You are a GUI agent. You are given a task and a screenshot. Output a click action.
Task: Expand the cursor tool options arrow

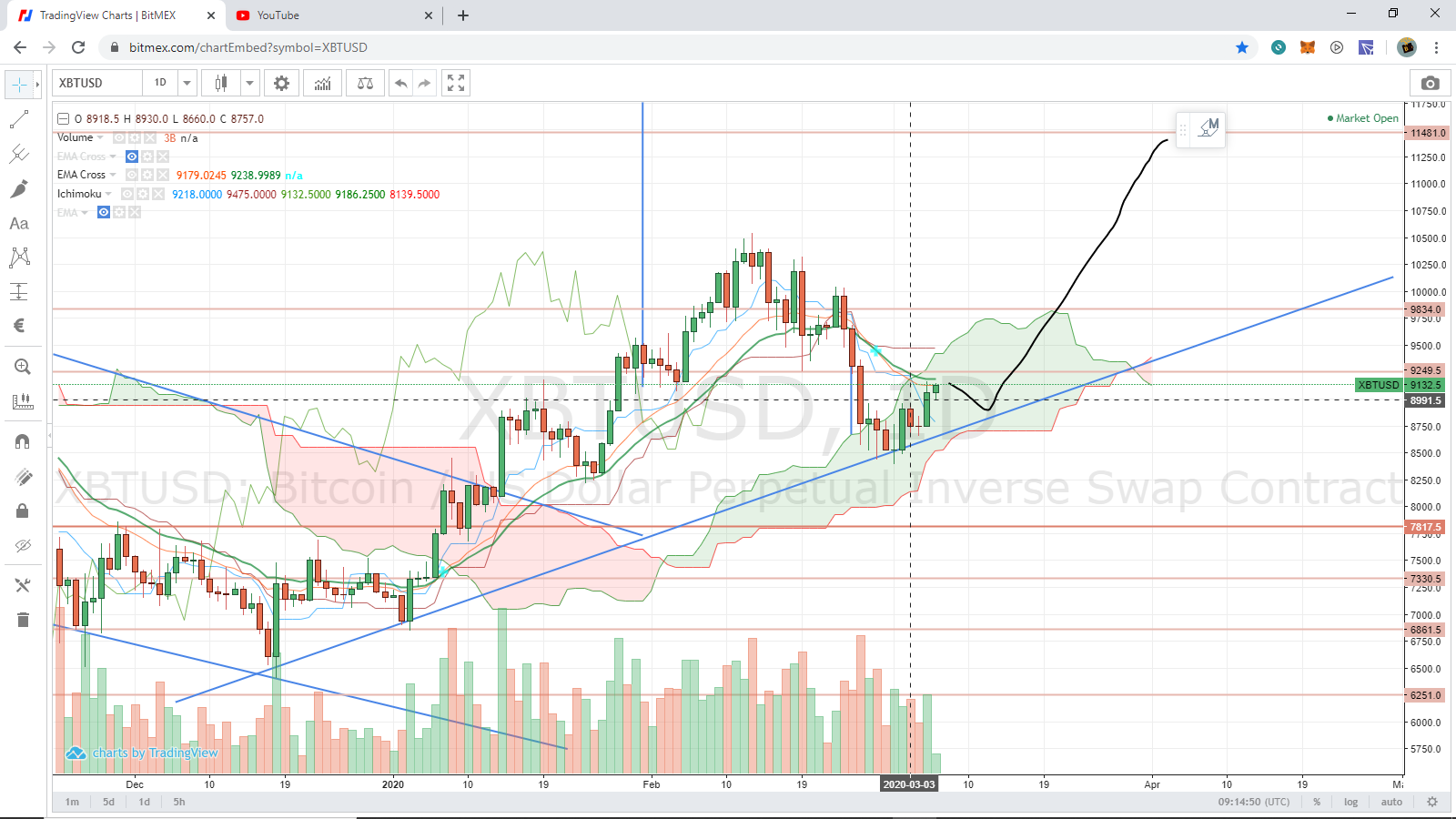click(x=37, y=84)
